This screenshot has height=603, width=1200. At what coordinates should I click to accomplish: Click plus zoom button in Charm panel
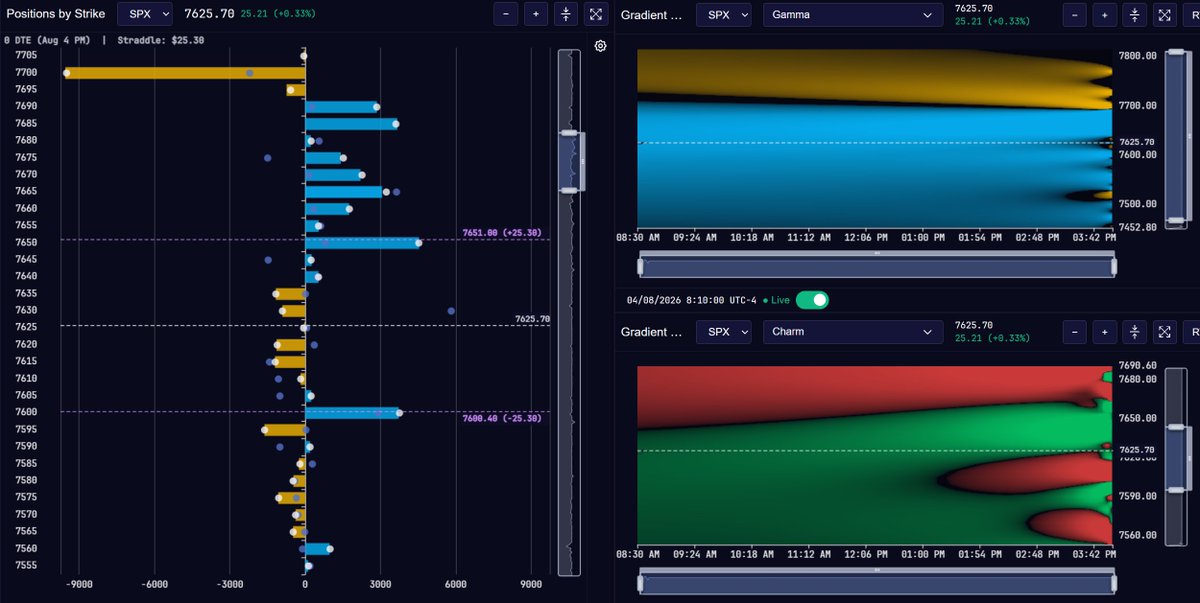point(1104,332)
